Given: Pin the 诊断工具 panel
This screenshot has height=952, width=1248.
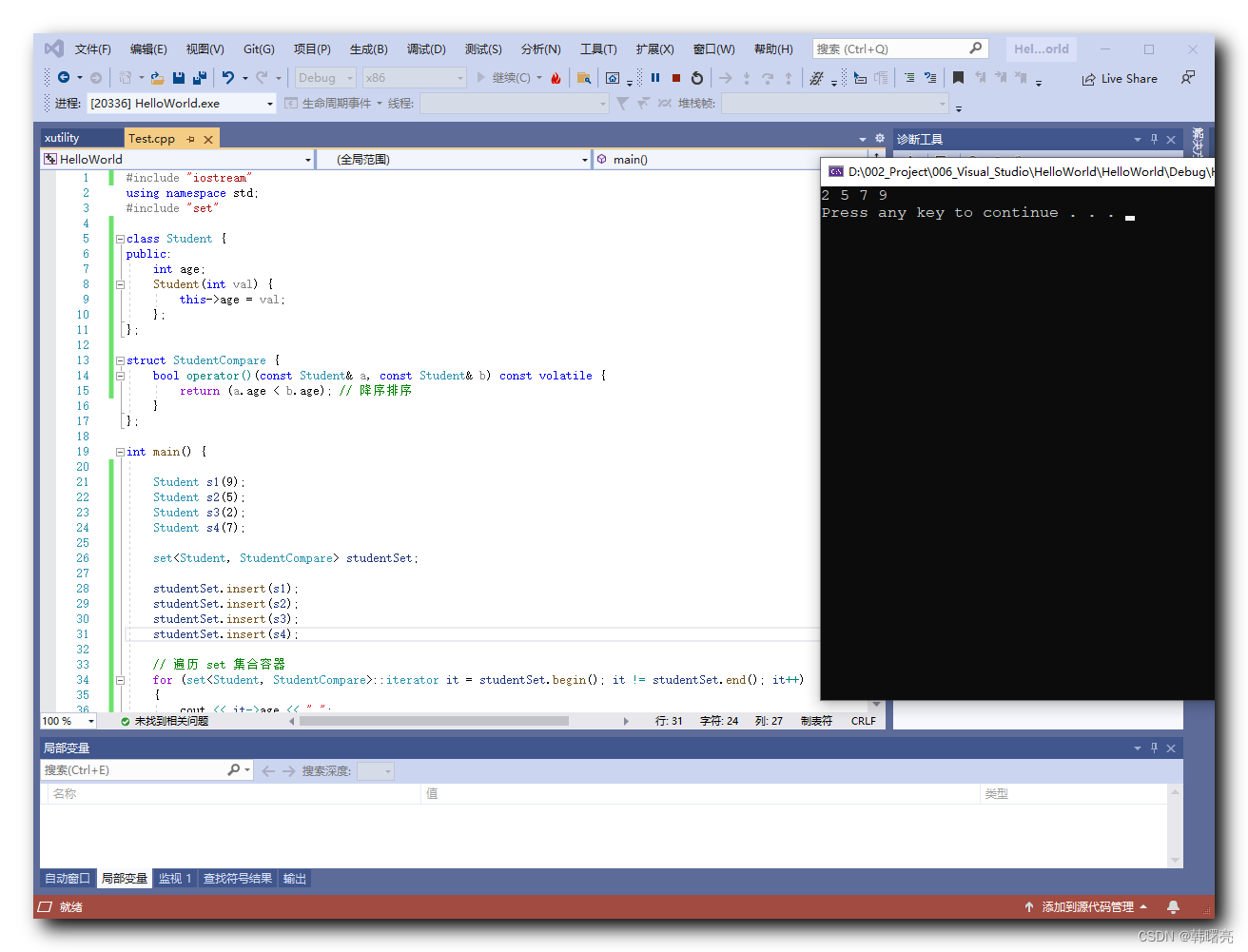Looking at the screenshot, I should 1154,139.
